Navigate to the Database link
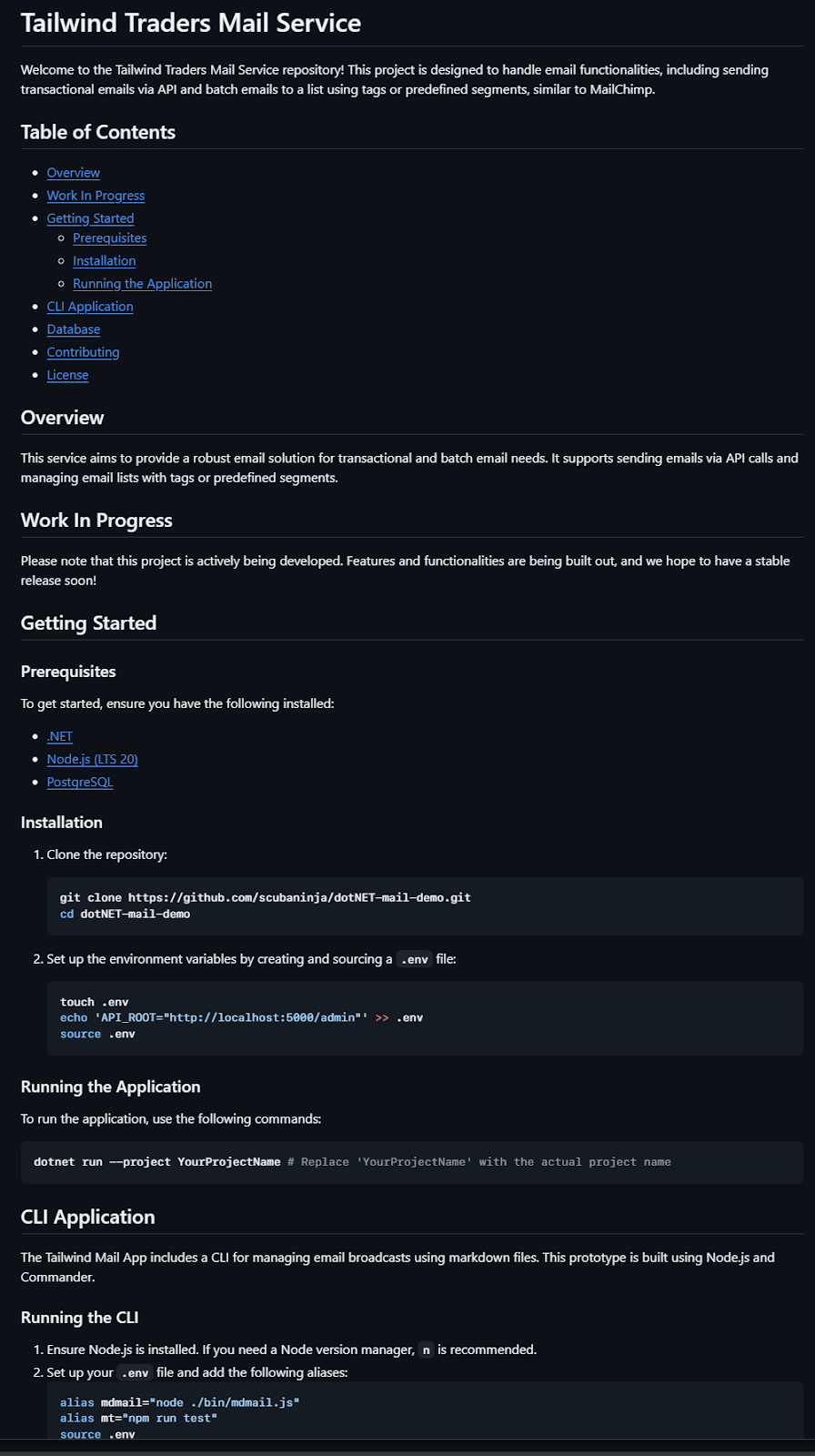This screenshot has height=1456, width=815. click(74, 329)
